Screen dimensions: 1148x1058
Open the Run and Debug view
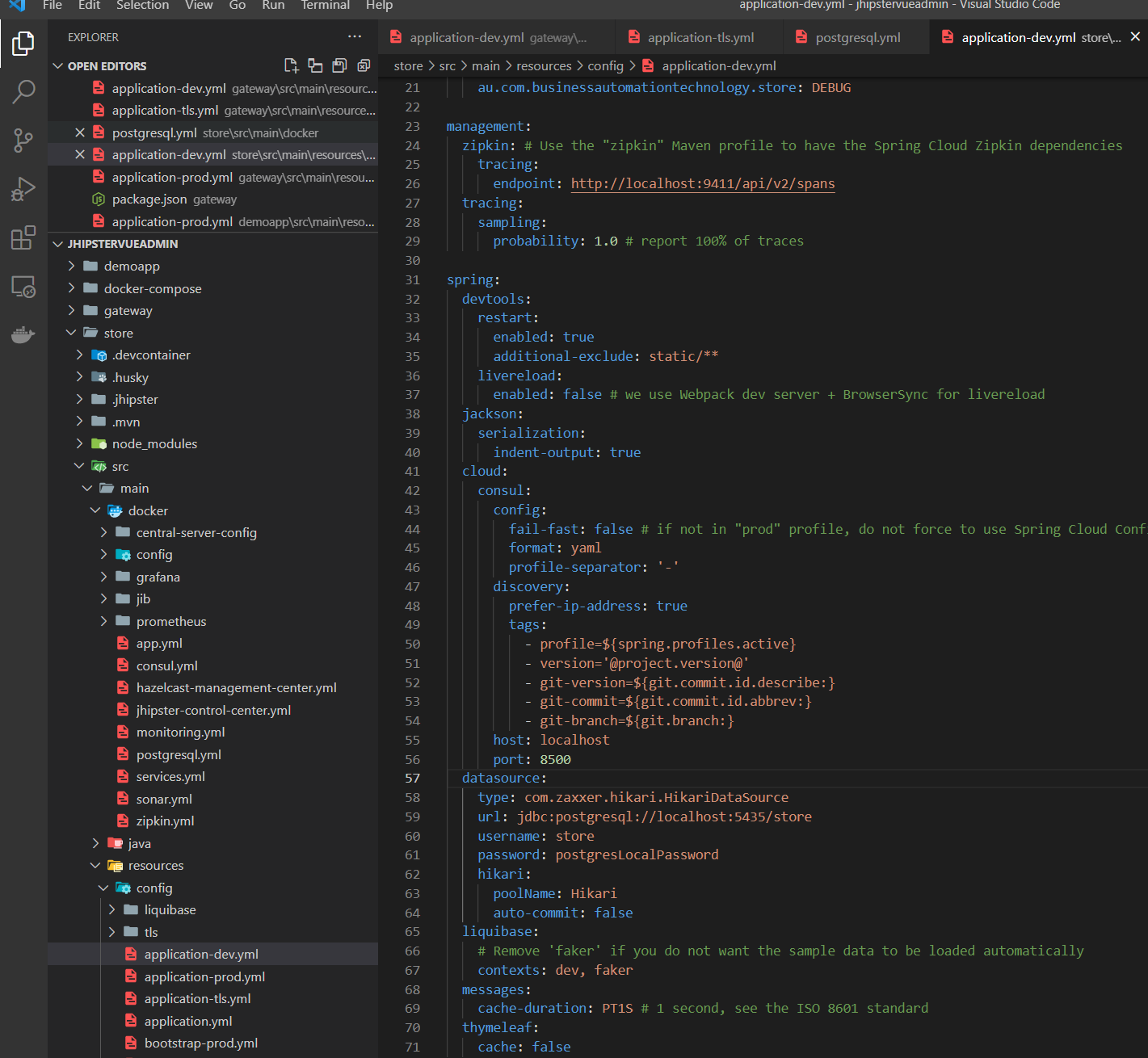tap(23, 189)
